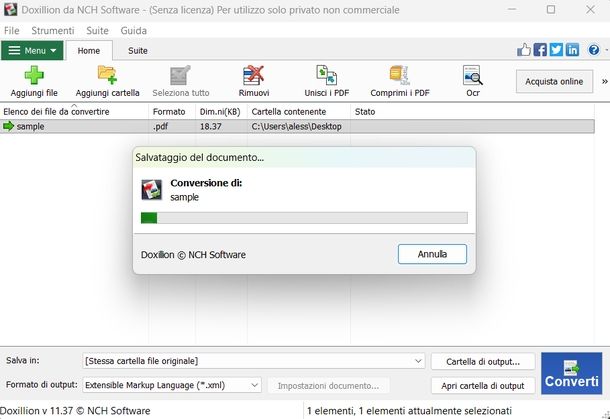Sort by Cartella contenente column header
Screen dimensions: 610x419
pos(299,112)
